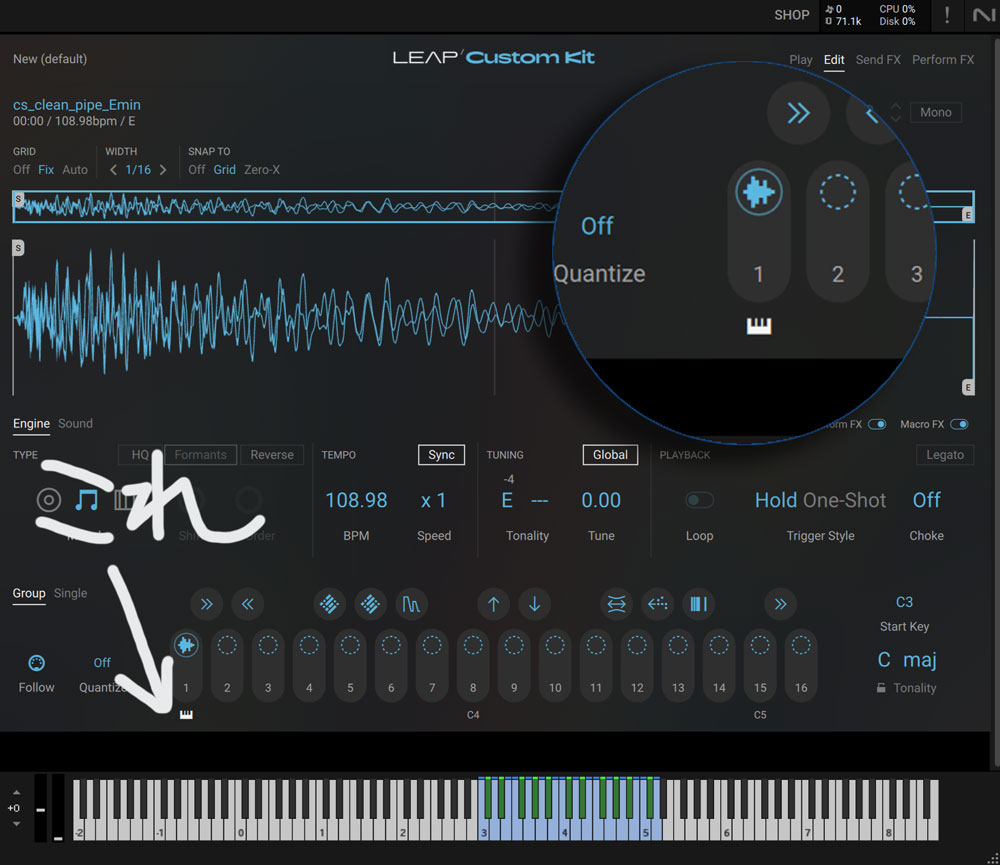The width and height of the screenshot is (1000, 865).
Task: Click the first double right chevron above the slots
Action: coord(206,604)
